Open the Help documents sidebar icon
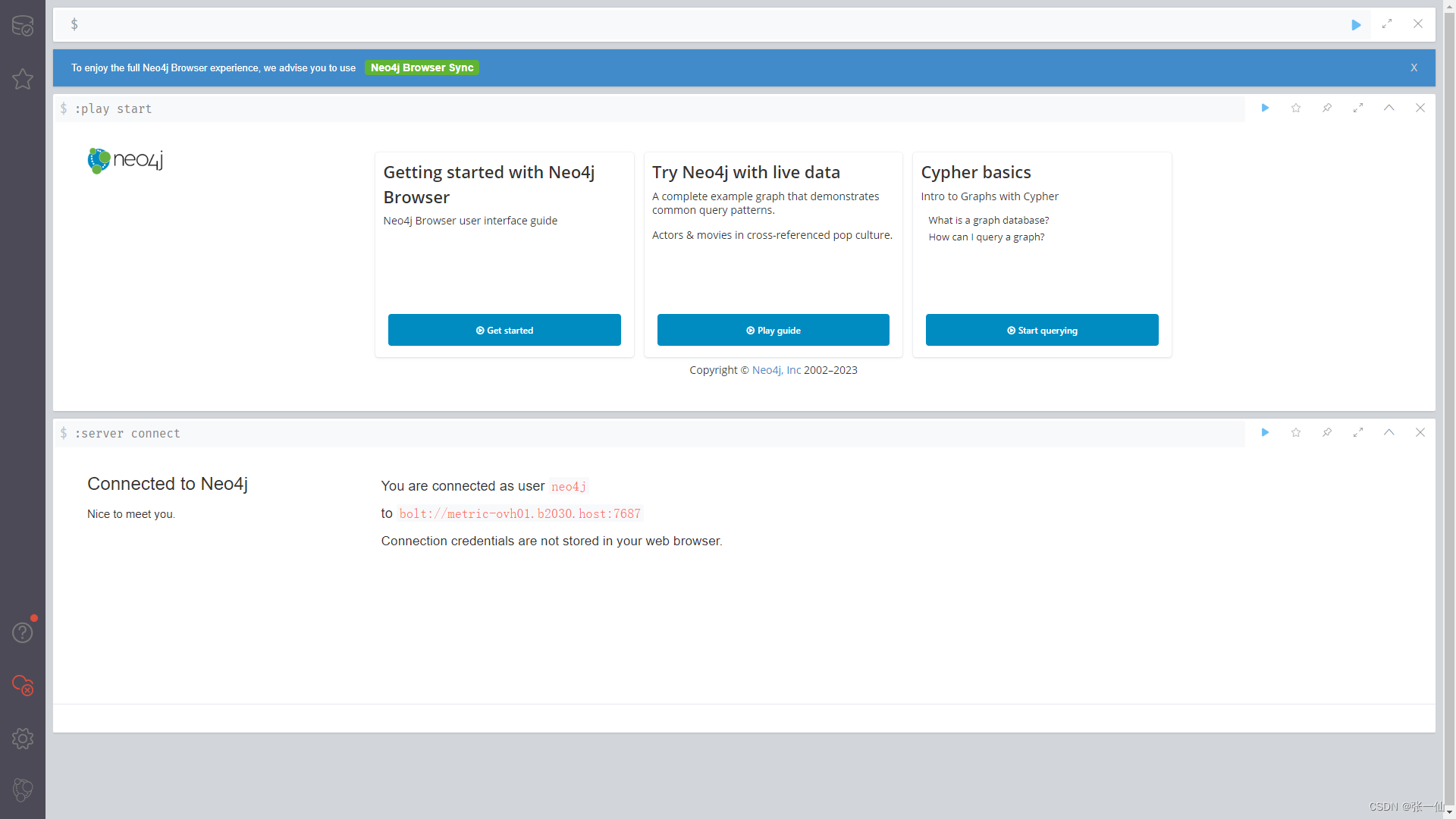The image size is (1456, 819). (23, 632)
